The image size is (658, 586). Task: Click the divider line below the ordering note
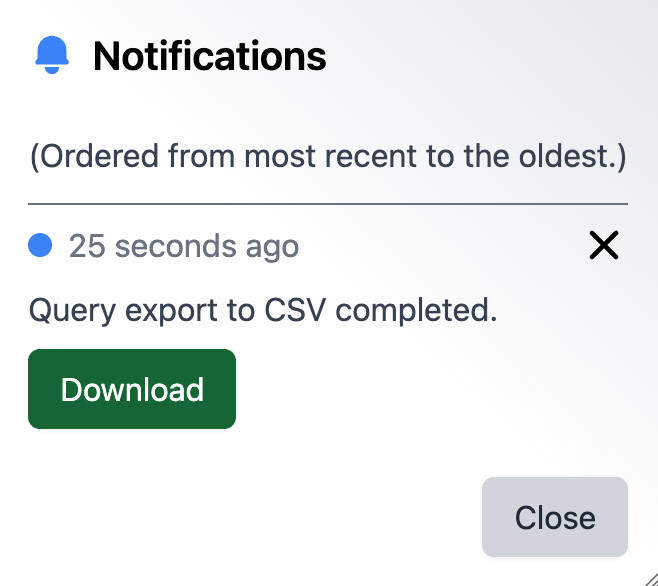[328, 204]
